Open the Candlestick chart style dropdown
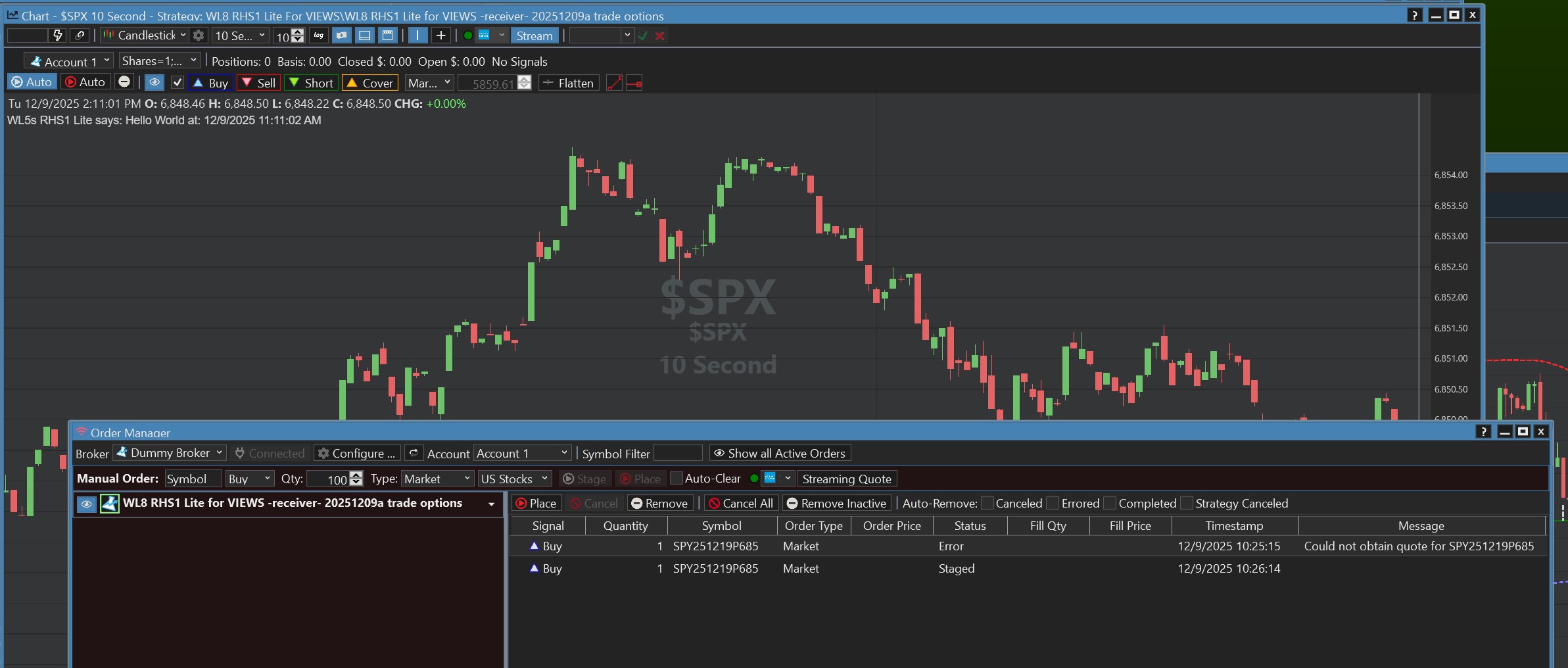The height and width of the screenshot is (668, 1568). click(x=146, y=36)
